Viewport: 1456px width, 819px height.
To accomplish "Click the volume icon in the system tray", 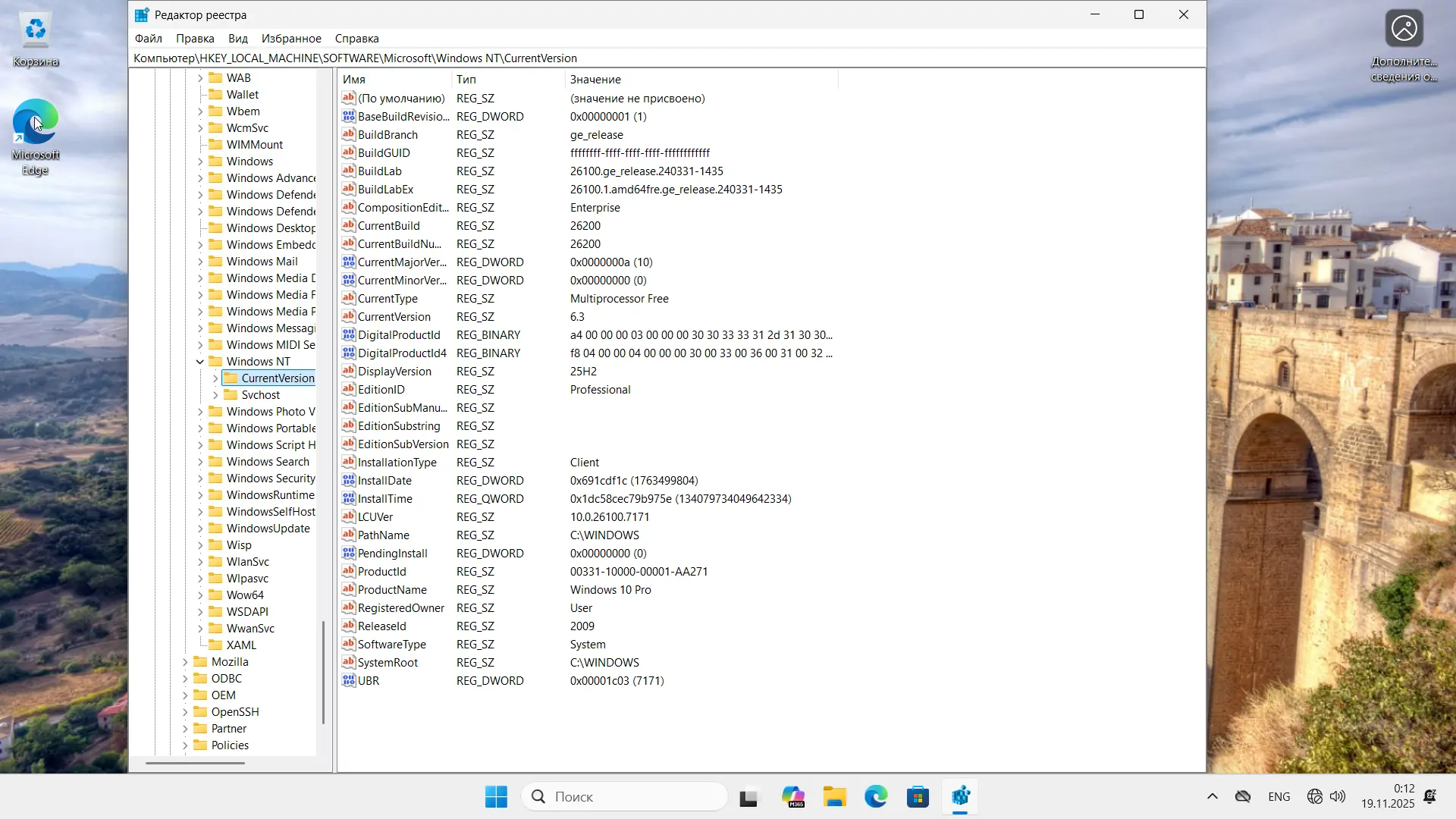I will pyautogui.click(x=1338, y=796).
